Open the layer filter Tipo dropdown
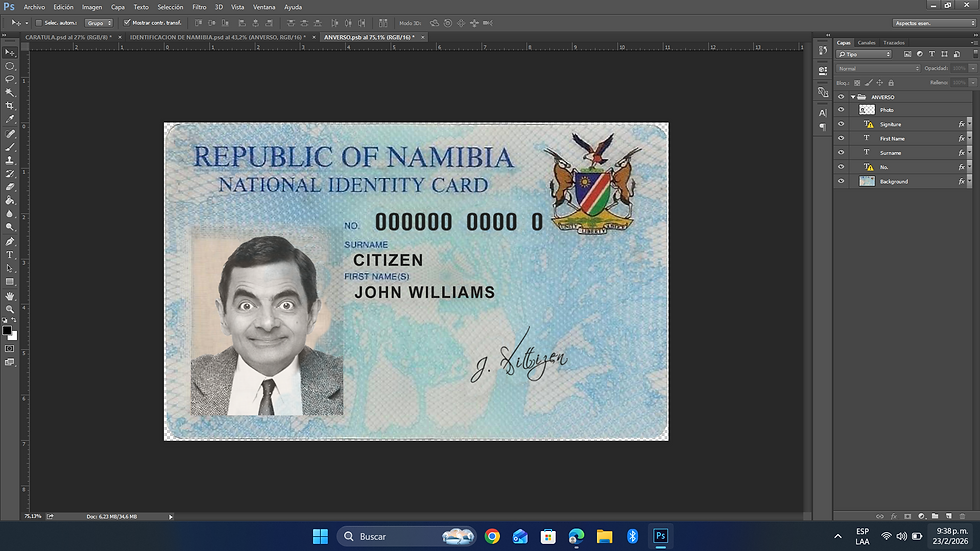 (864, 54)
